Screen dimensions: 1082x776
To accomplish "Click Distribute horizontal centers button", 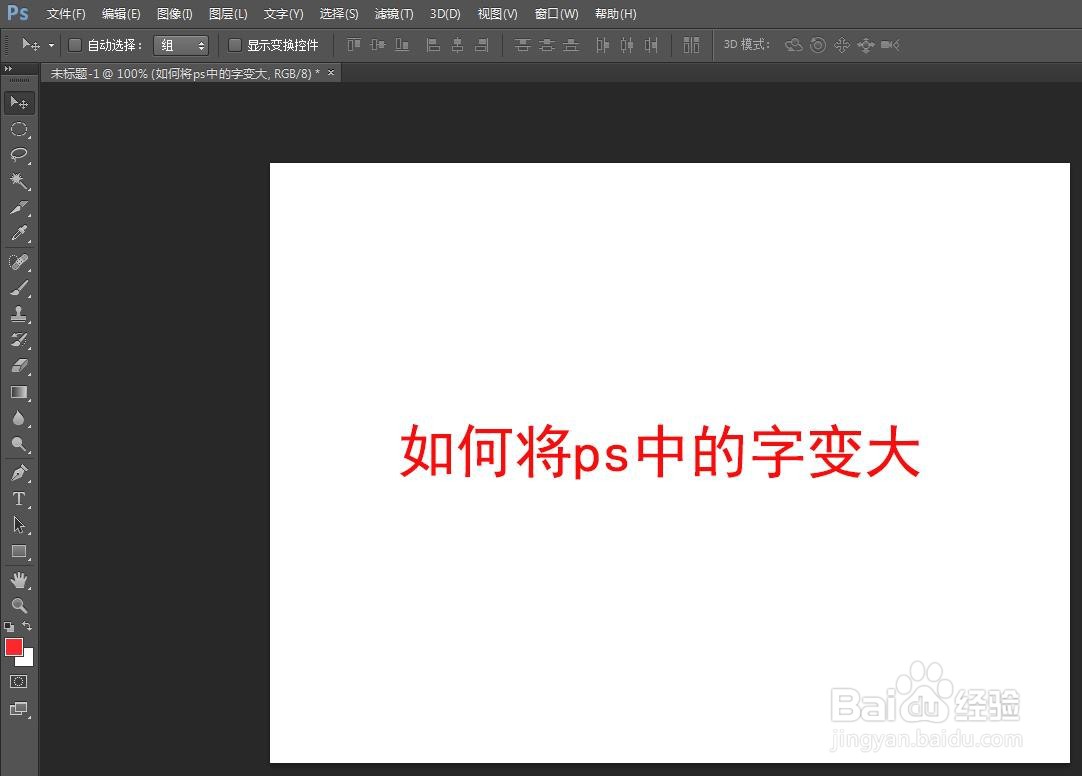I will pos(627,46).
